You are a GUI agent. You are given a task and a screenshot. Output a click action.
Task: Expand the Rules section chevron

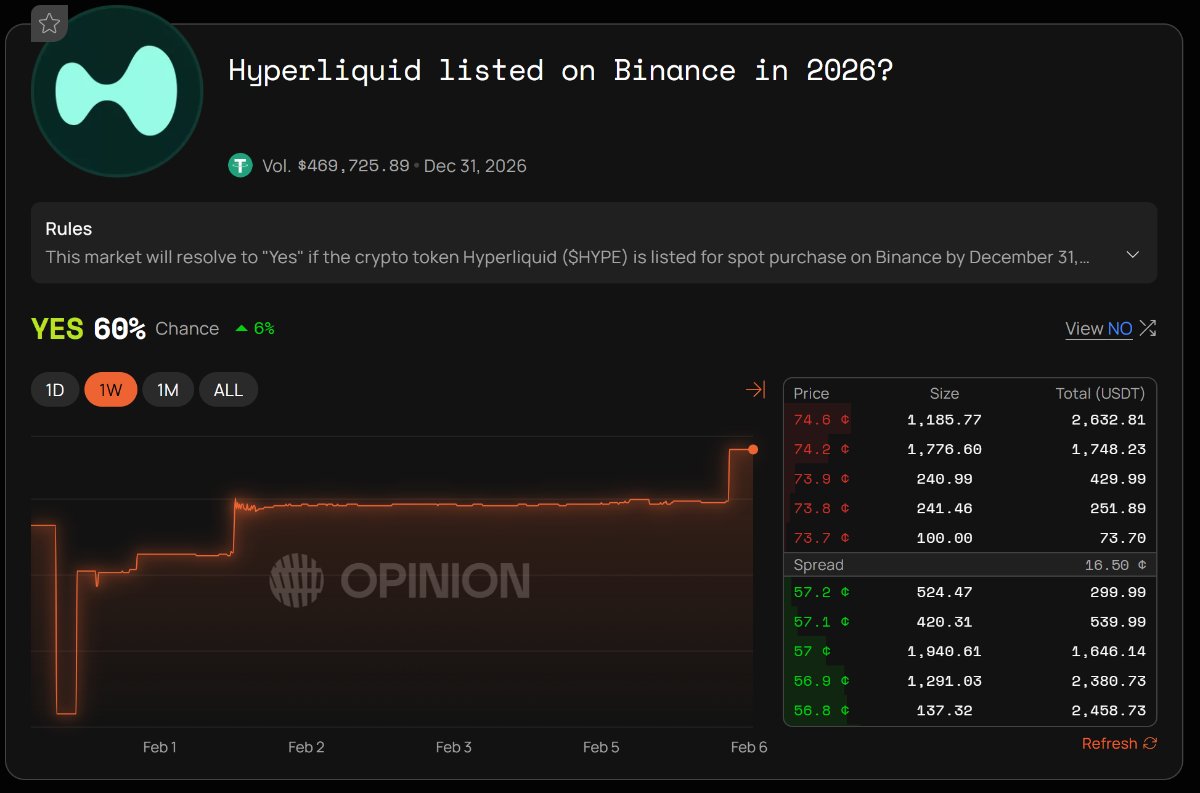click(x=1132, y=254)
